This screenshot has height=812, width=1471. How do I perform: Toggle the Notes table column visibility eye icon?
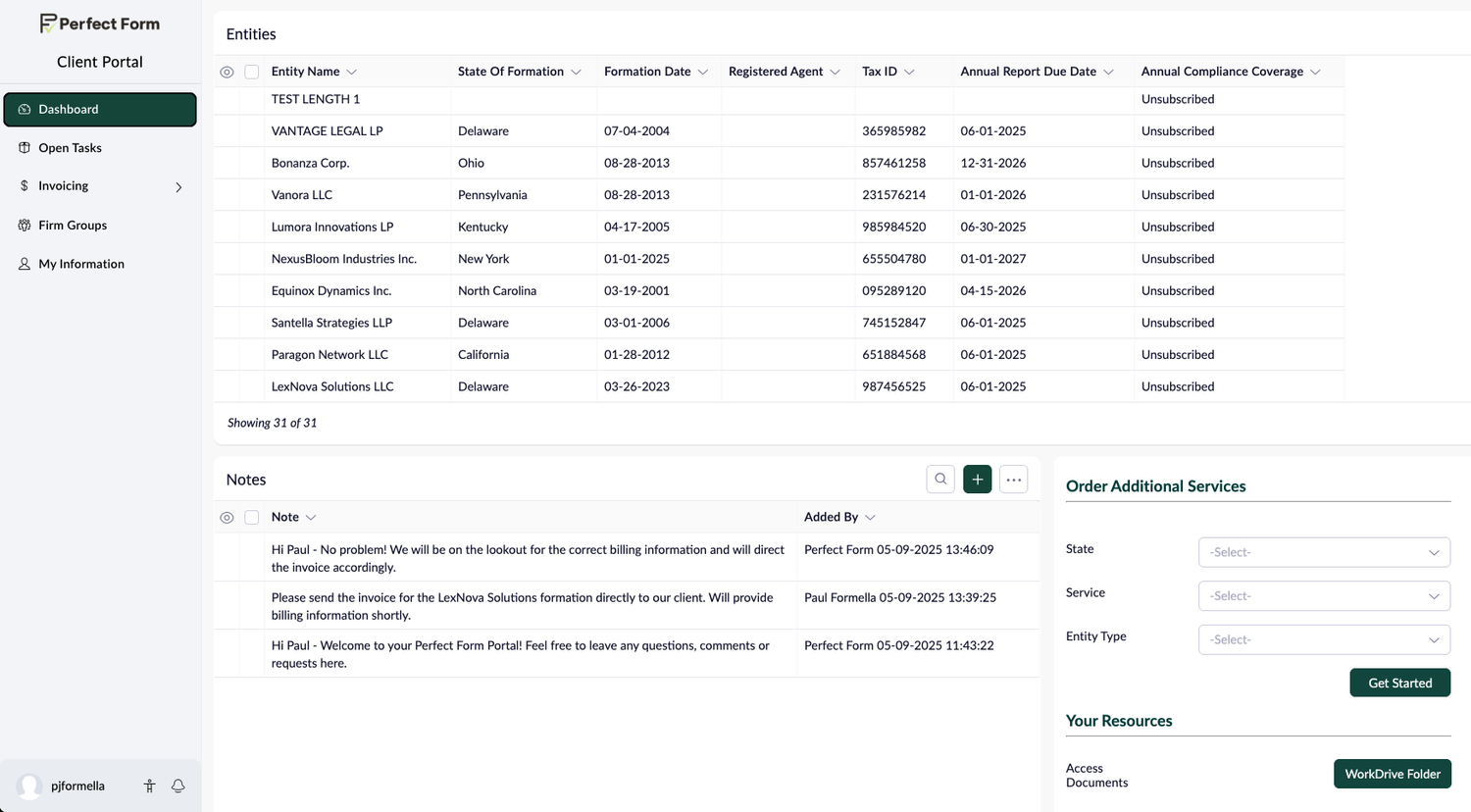click(x=227, y=518)
